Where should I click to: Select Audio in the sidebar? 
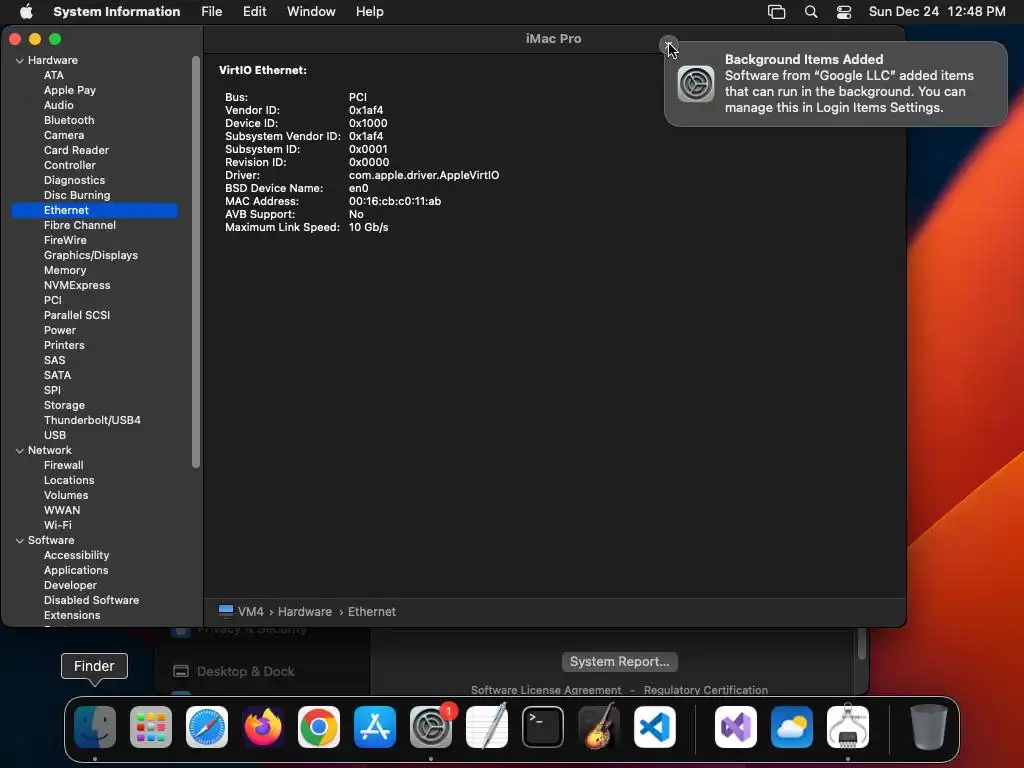tap(59, 105)
